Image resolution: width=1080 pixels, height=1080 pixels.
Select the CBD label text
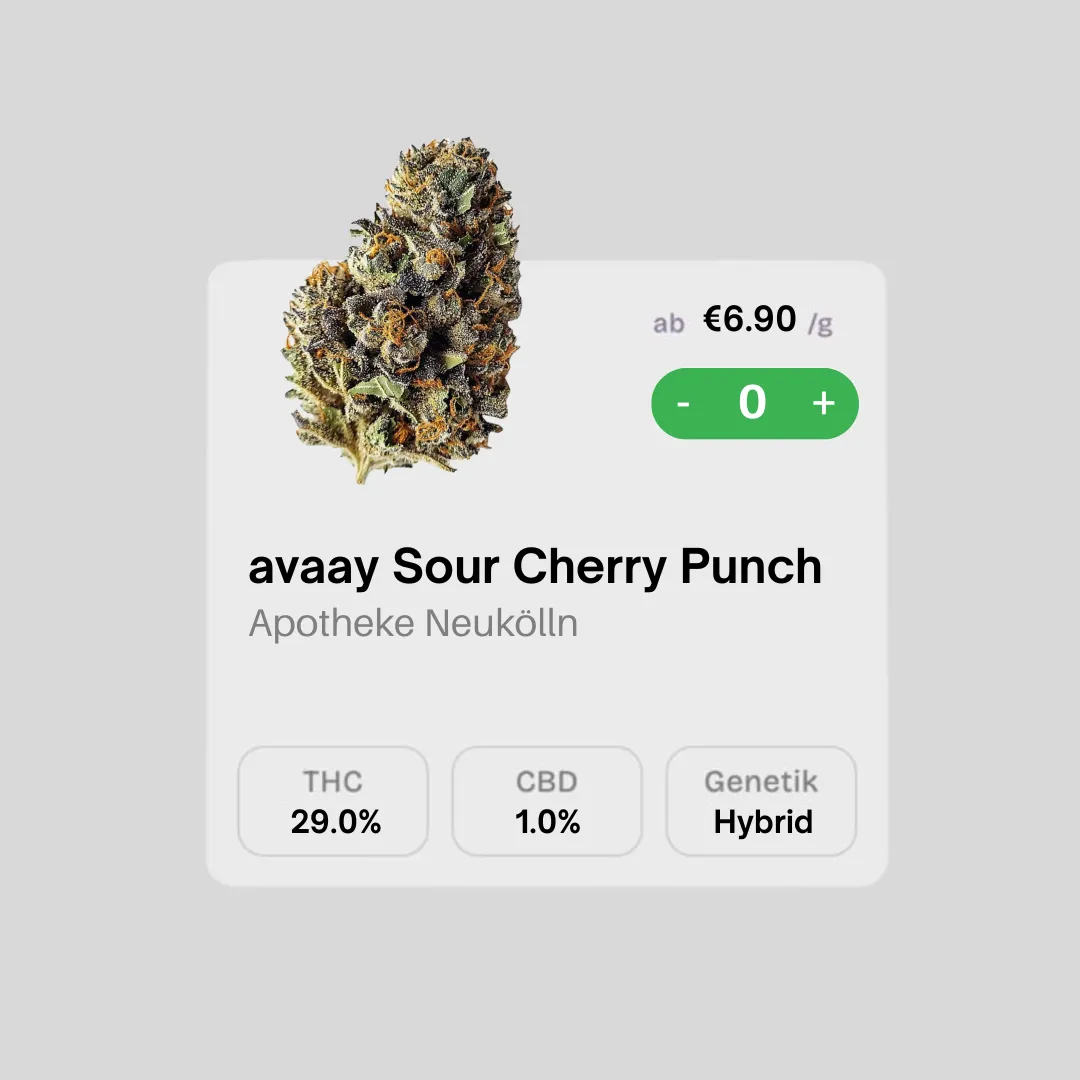coord(547,782)
